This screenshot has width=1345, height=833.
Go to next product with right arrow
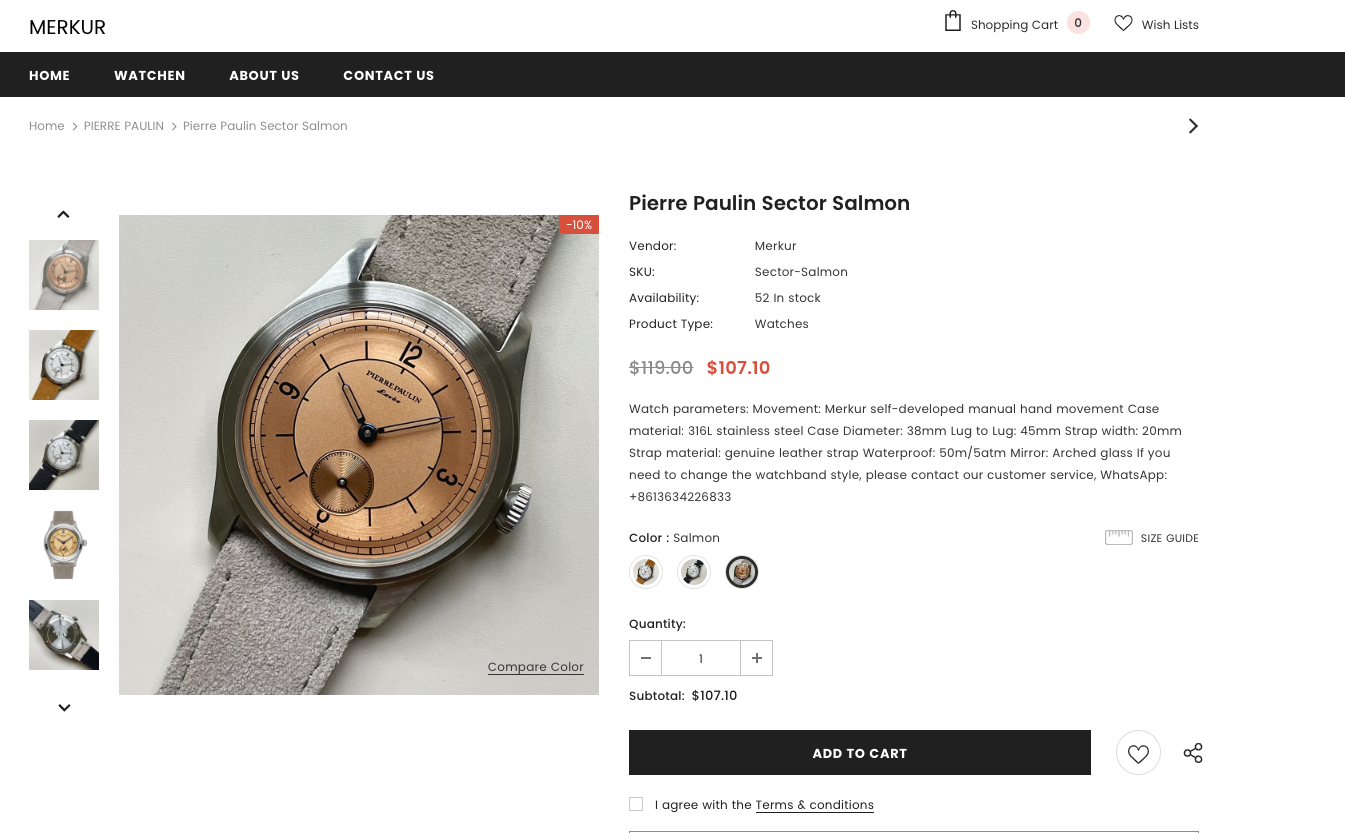click(x=1192, y=126)
